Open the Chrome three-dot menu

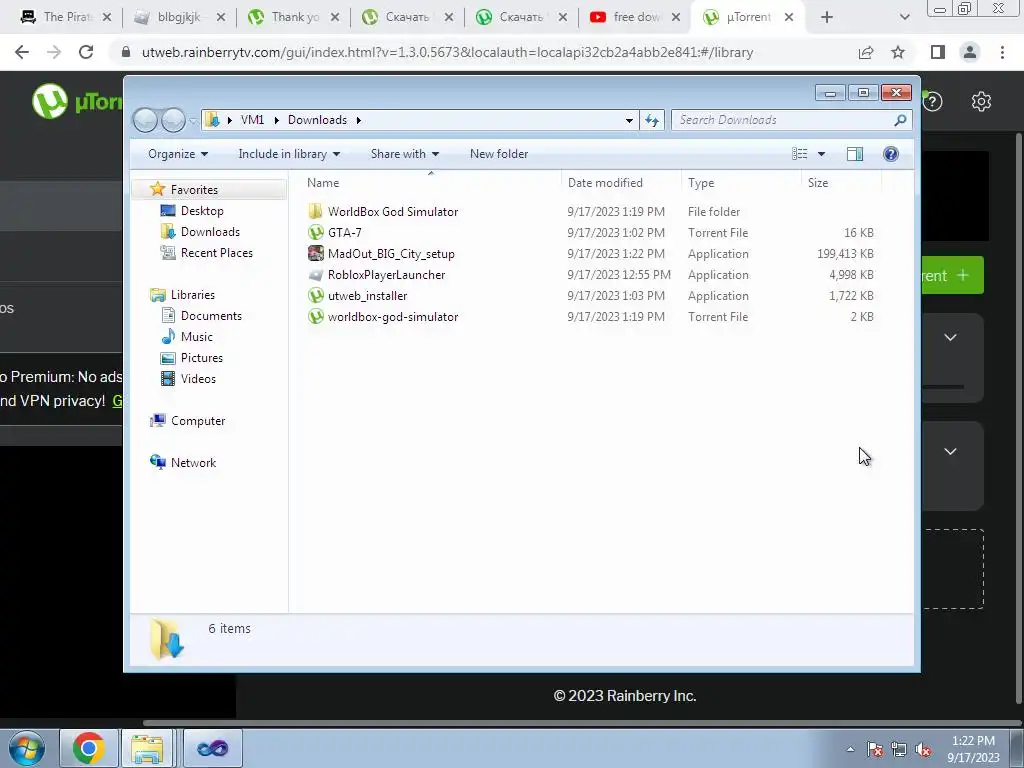1002,52
